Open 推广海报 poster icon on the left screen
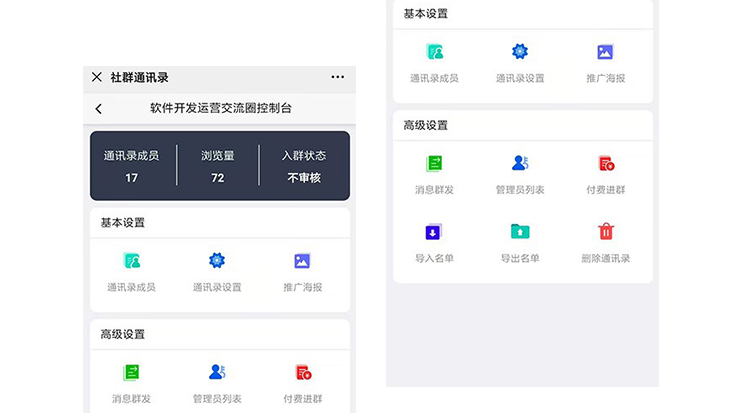This screenshot has width=742, height=413. [x=302, y=261]
